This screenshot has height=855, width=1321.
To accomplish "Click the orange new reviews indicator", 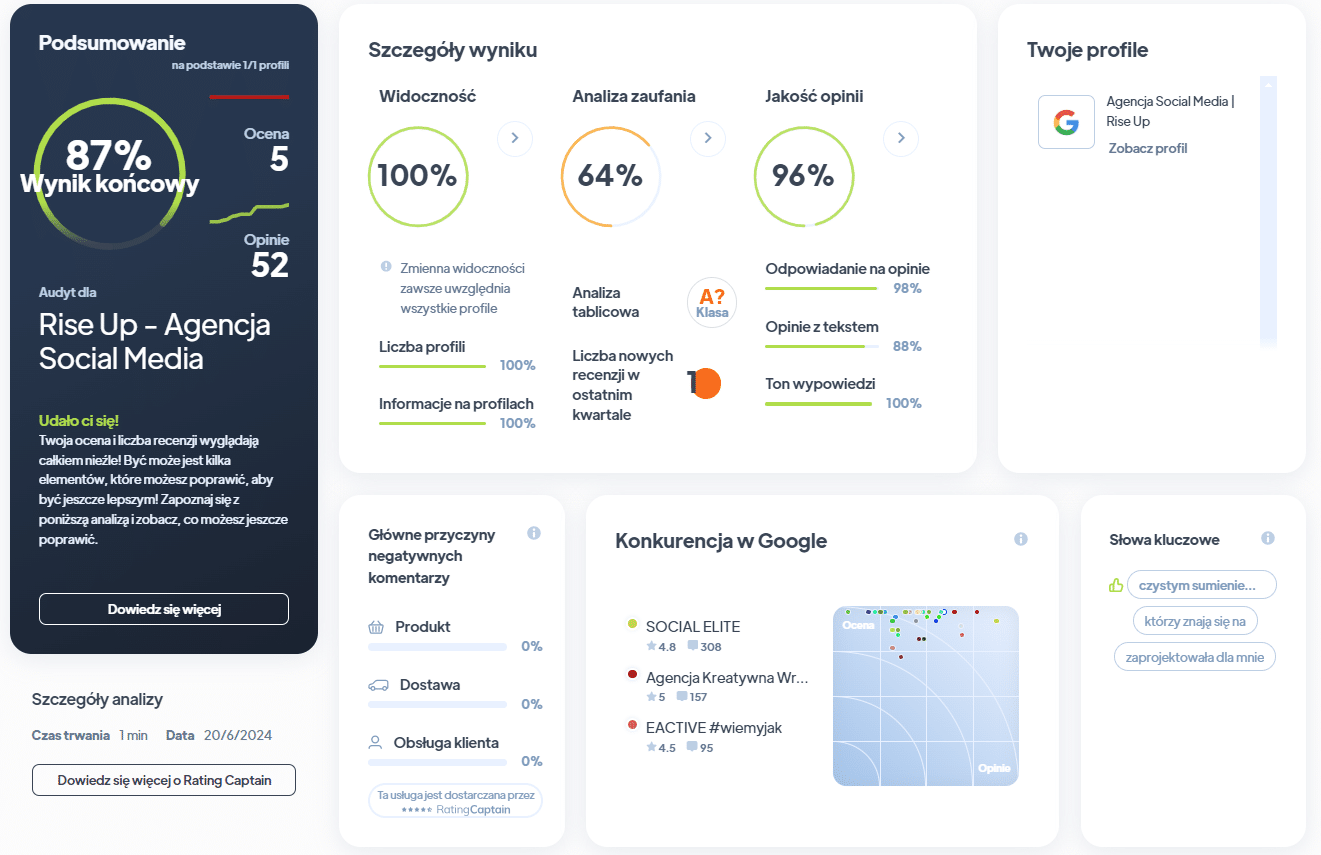I will [x=706, y=383].
